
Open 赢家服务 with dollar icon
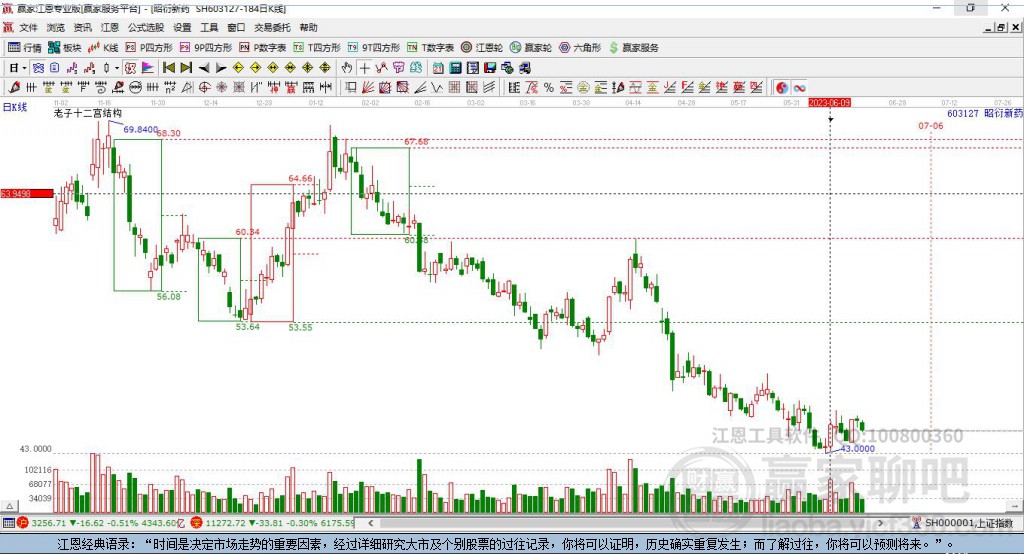coord(634,48)
